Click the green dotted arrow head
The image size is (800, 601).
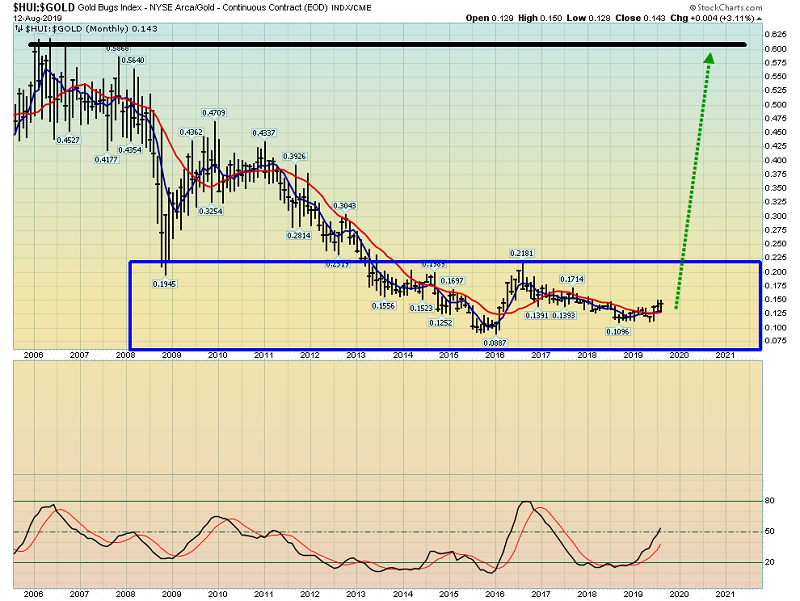pos(708,60)
